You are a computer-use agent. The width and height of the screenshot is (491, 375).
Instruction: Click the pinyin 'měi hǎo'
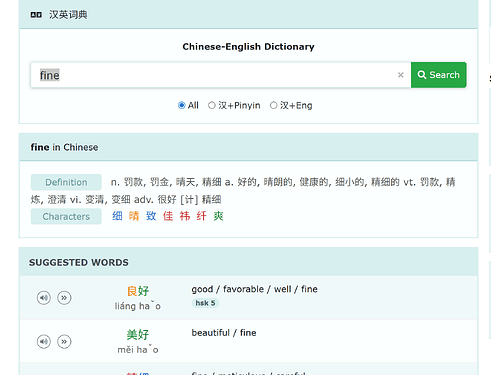[138, 350]
